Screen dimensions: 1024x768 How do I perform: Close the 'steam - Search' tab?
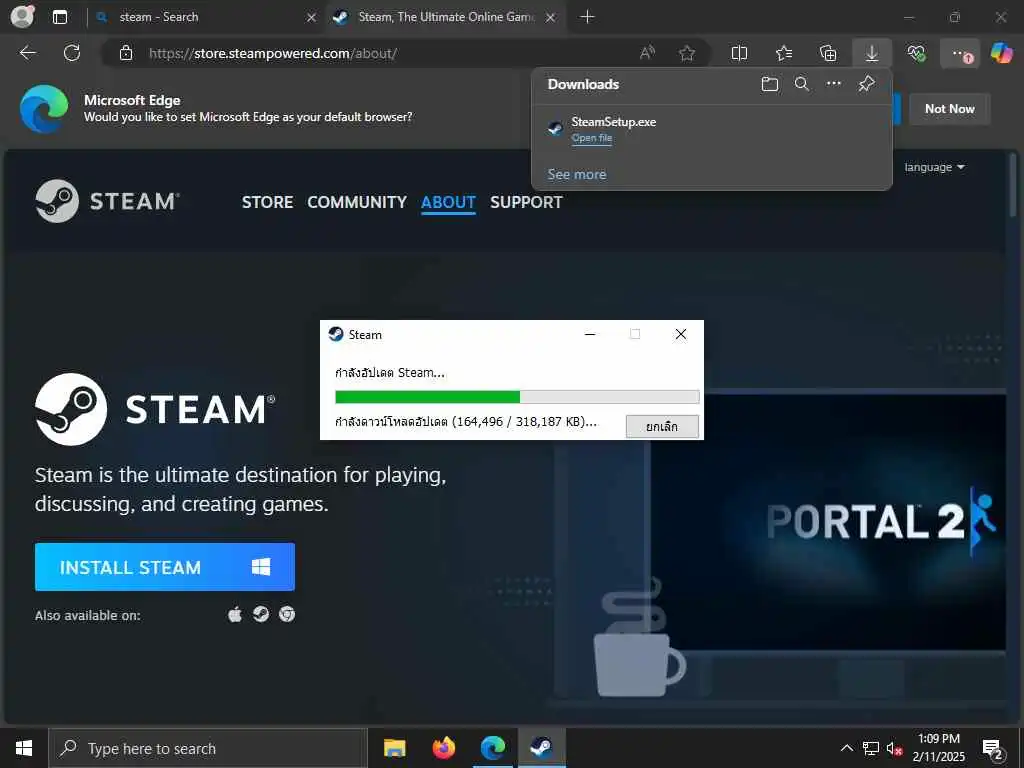click(312, 18)
